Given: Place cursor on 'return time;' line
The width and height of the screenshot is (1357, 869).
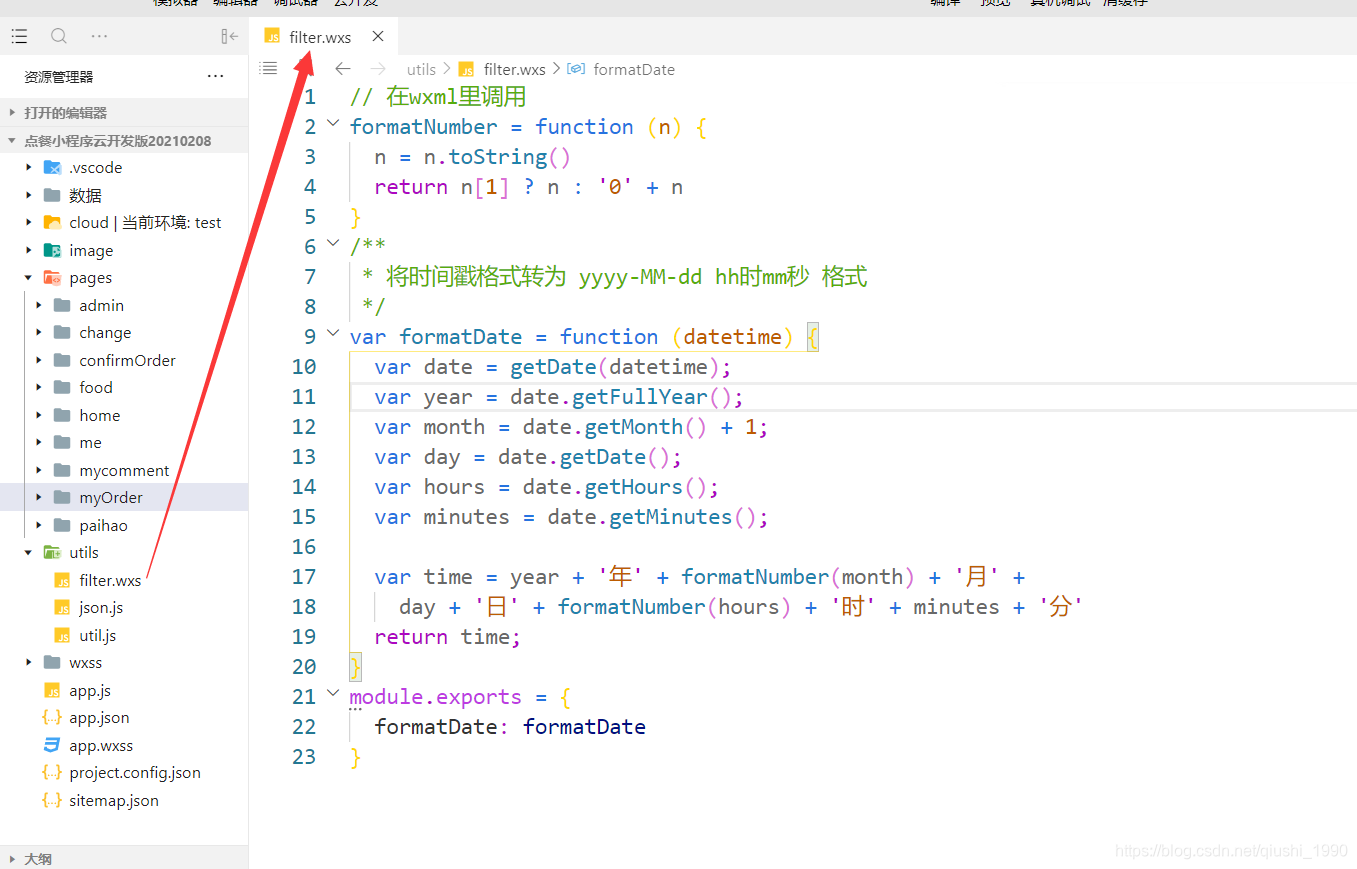Looking at the screenshot, I should pos(448,636).
